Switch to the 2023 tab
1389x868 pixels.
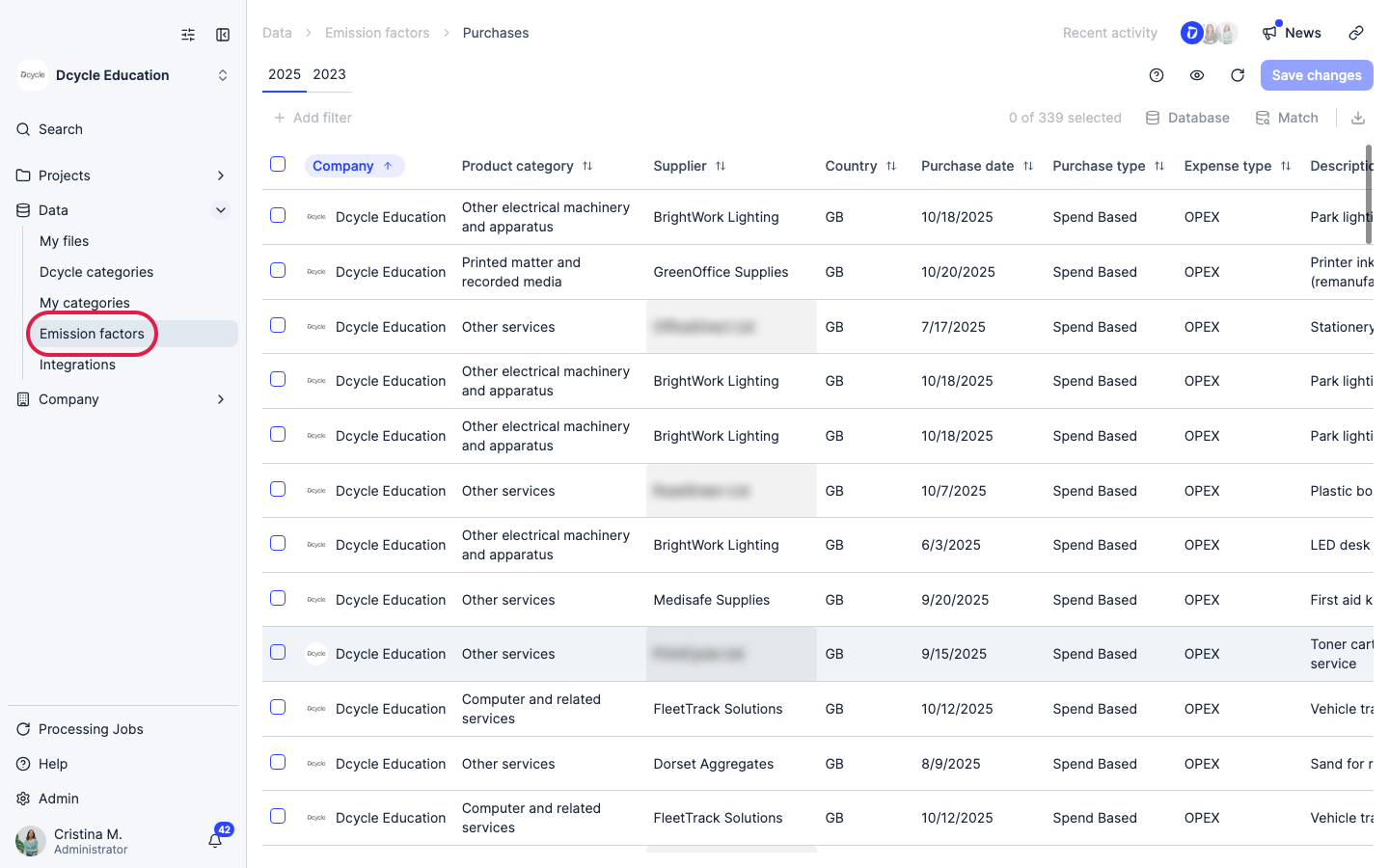[329, 74]
